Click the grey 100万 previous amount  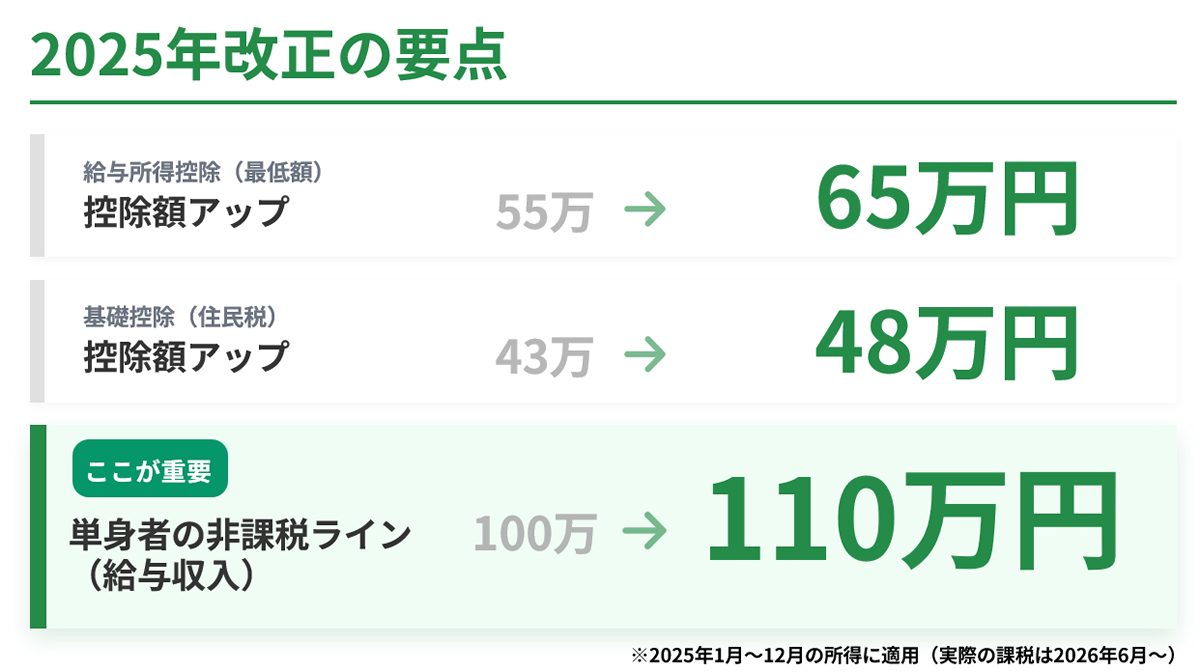pos(535,533)
